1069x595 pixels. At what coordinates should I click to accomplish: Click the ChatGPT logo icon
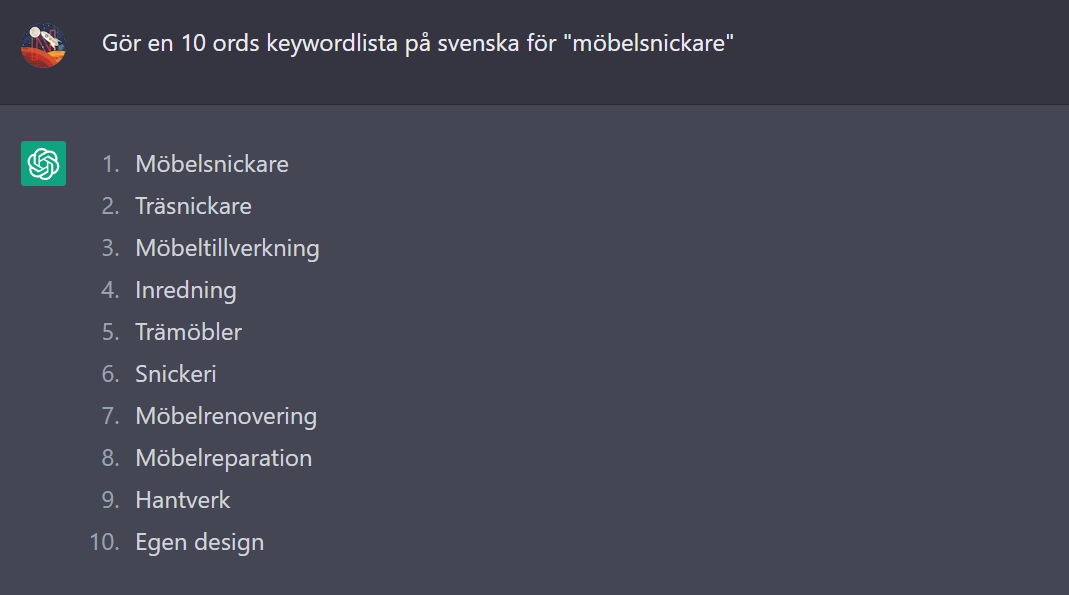click(43, 164)
